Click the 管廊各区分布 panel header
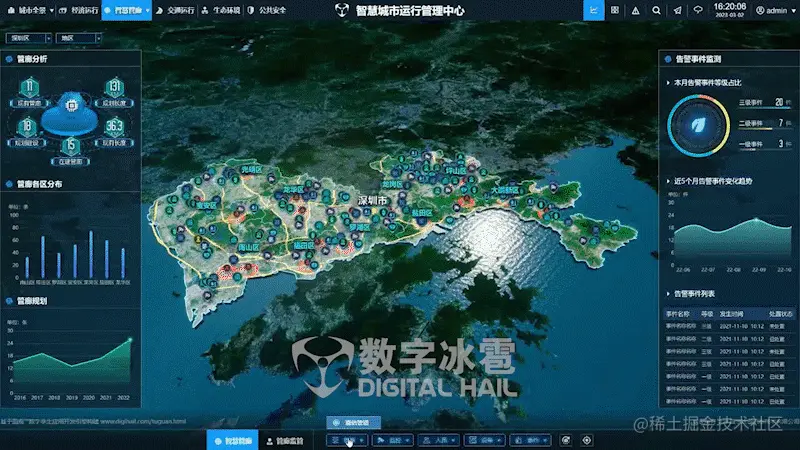 [x=39, y=184]
